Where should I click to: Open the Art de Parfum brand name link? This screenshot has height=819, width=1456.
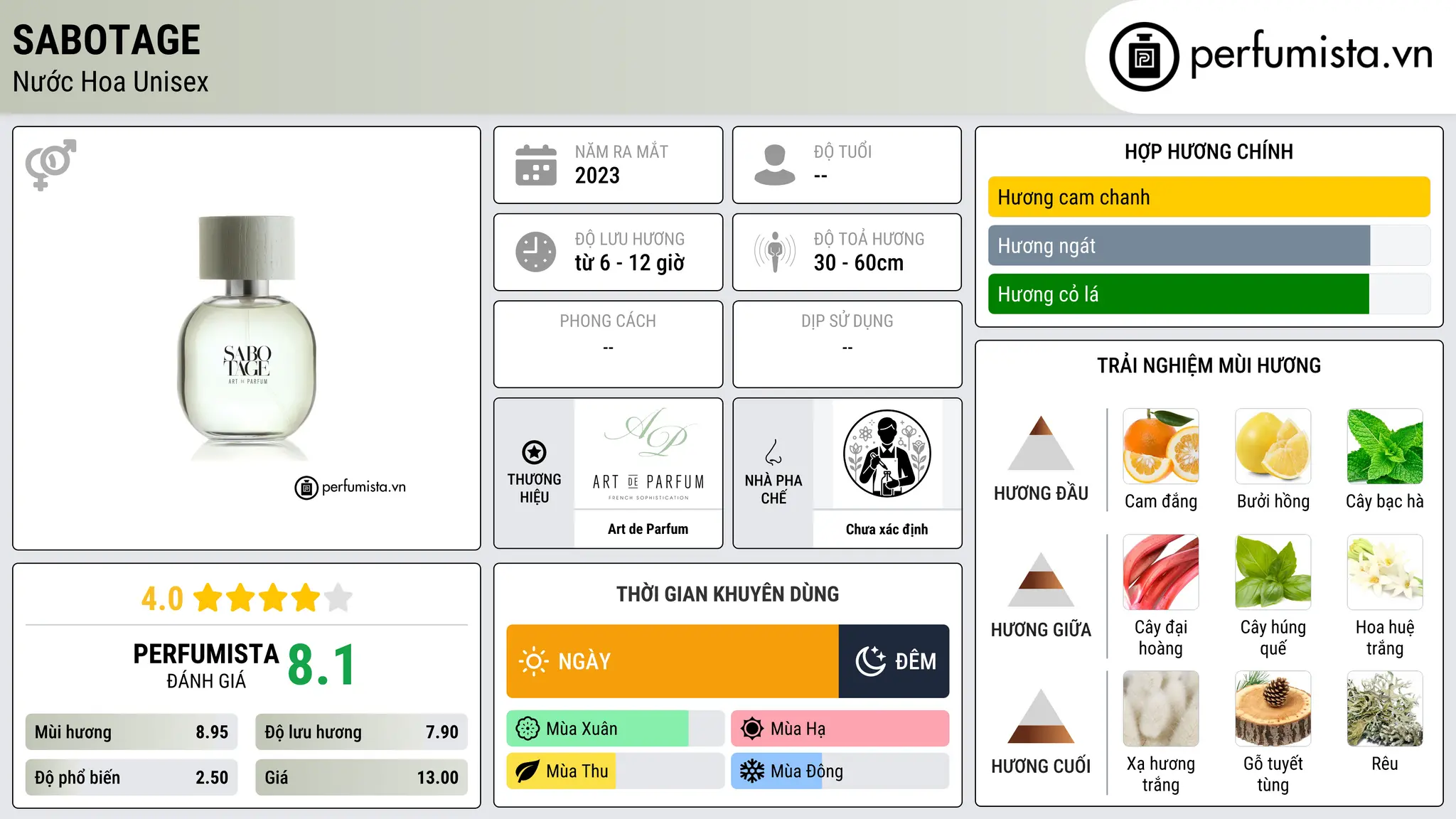pos(648,529)
